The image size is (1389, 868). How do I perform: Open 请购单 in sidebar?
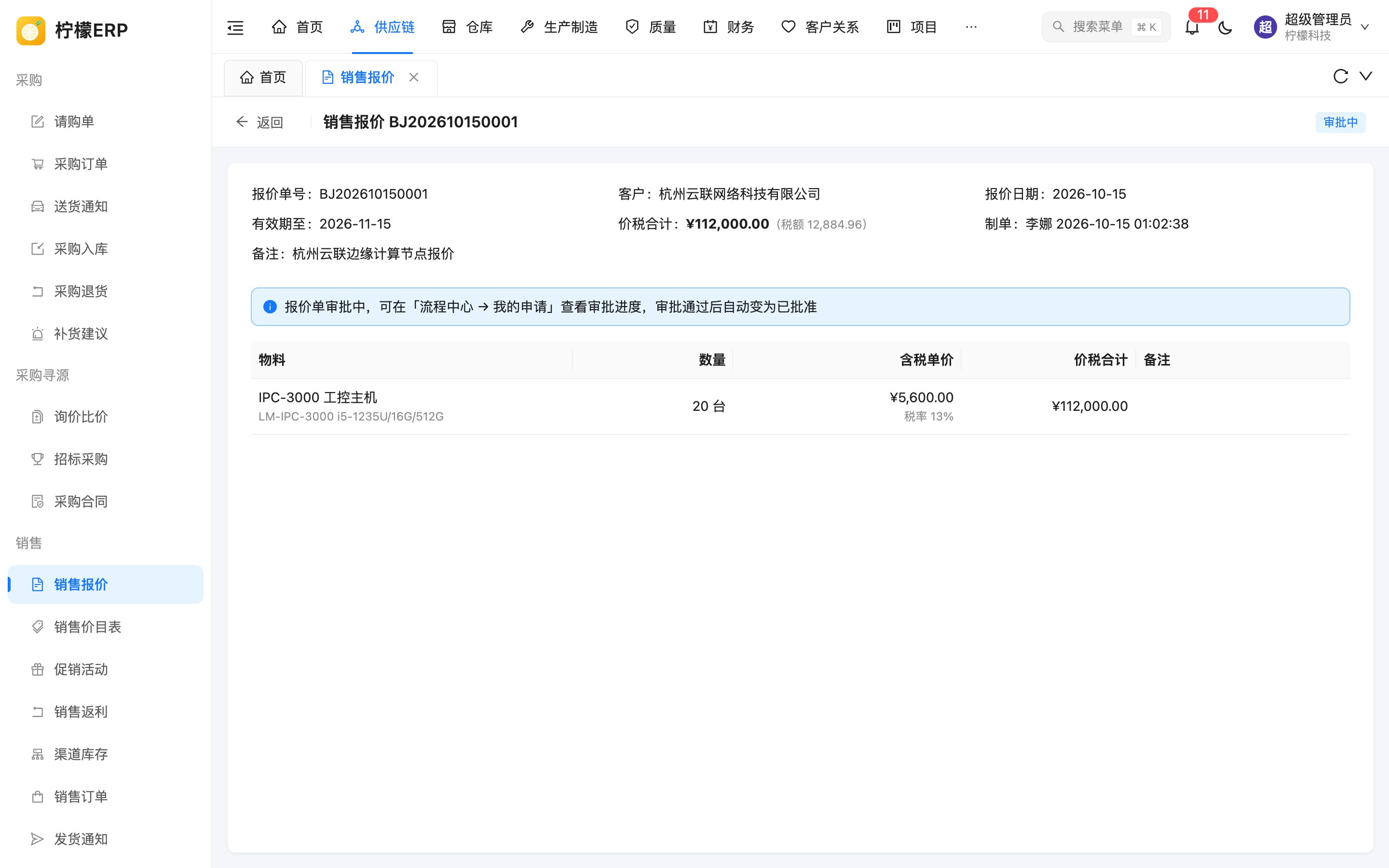pyautogui.click(x=106, y=122)
